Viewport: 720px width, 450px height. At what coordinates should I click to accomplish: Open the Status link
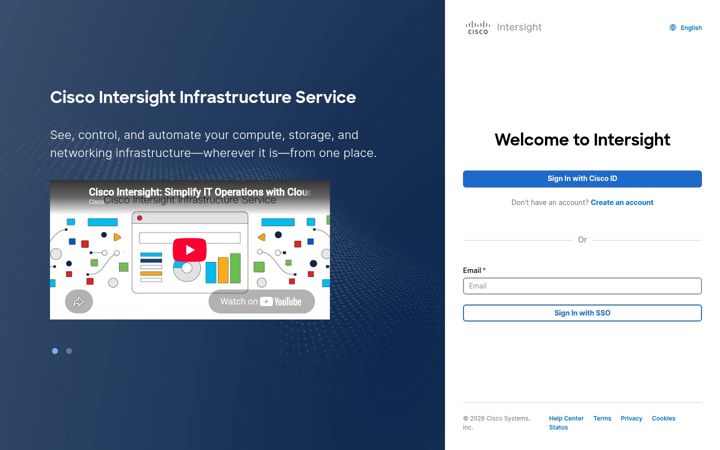558,427
